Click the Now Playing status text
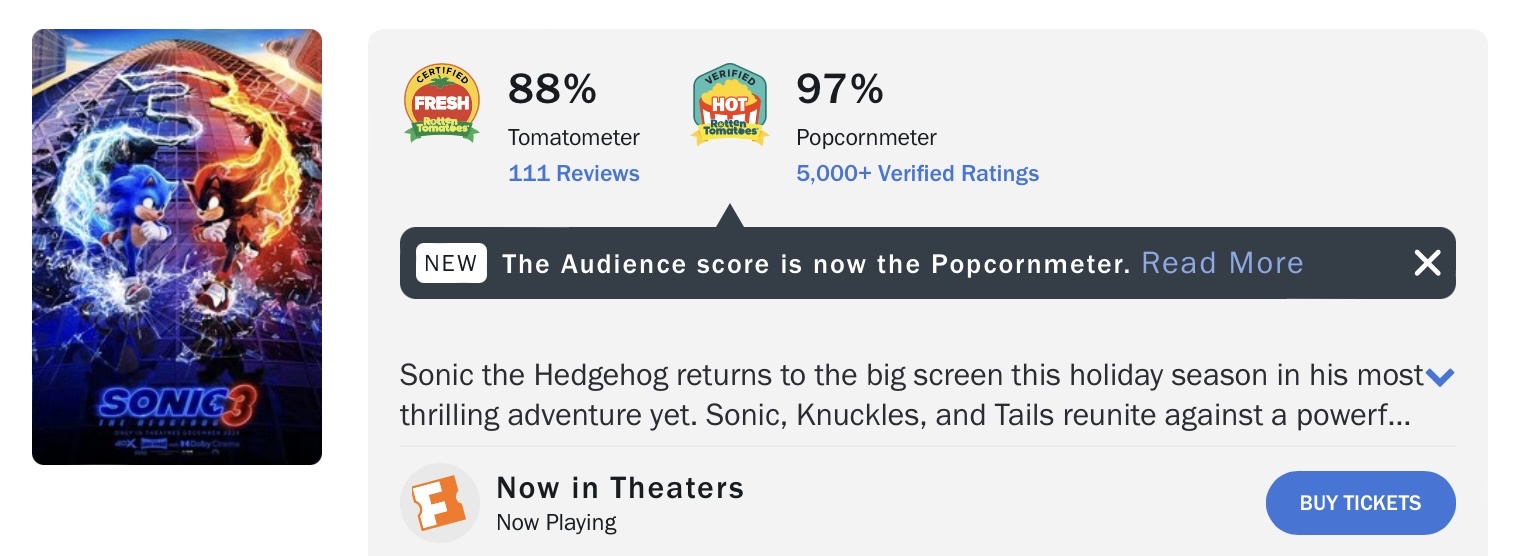The width and height of the screenshot is (1516, 556). tap(556, 522)
